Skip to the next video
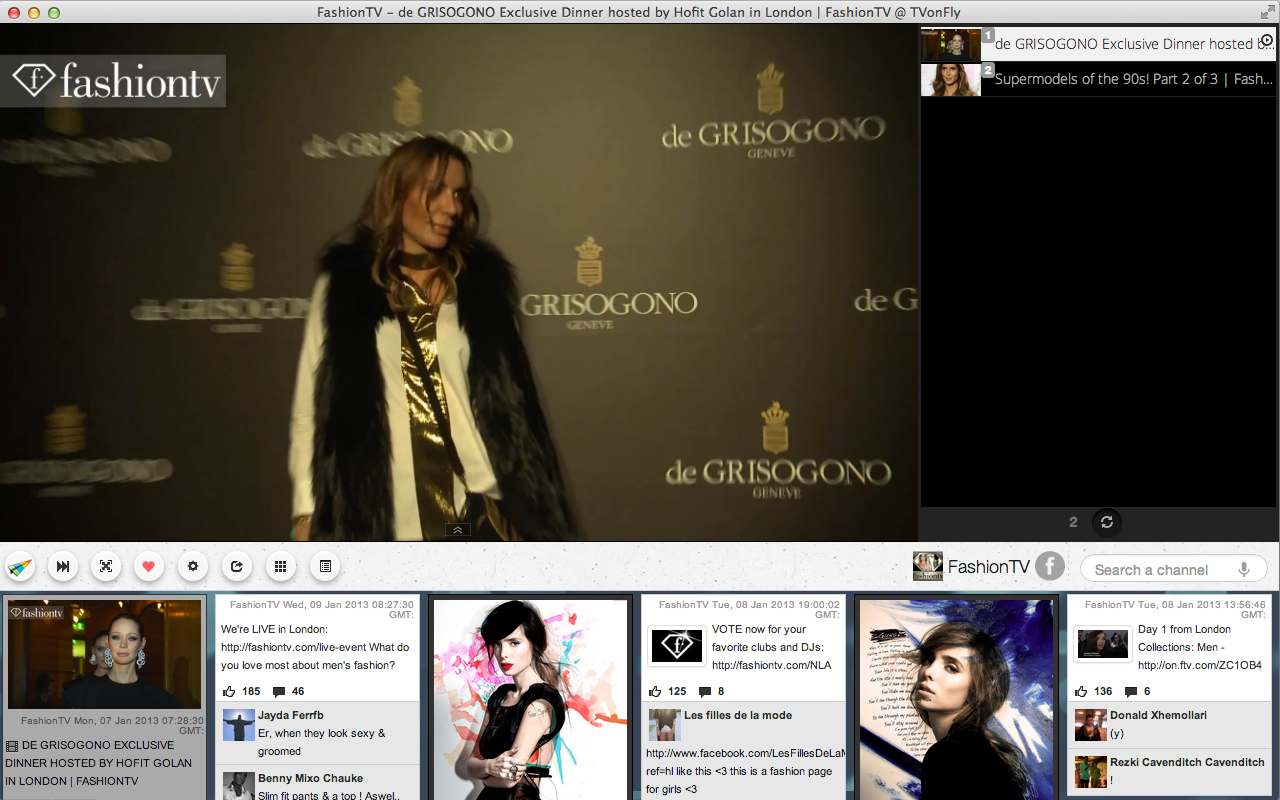The height and width of the screenshot is (800, 1280). 63,567
